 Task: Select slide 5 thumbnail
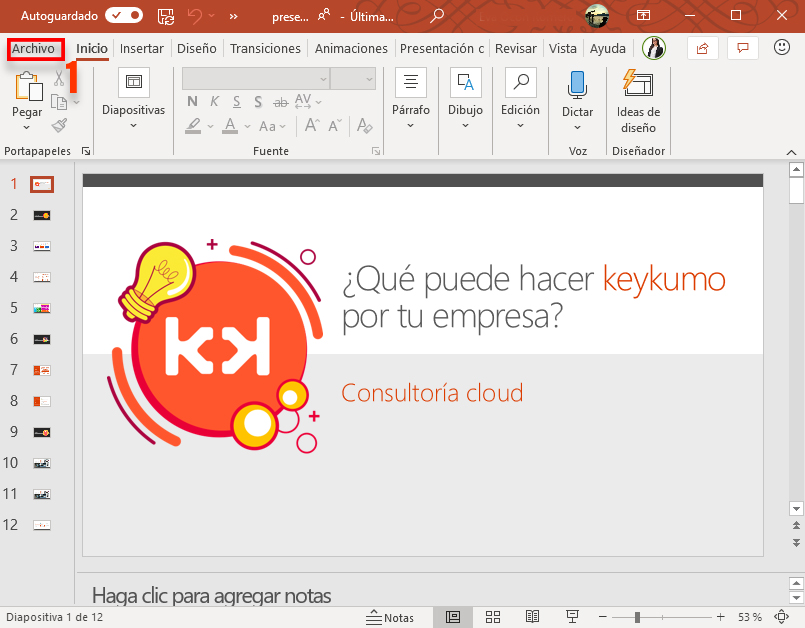[x=42, y=309]
